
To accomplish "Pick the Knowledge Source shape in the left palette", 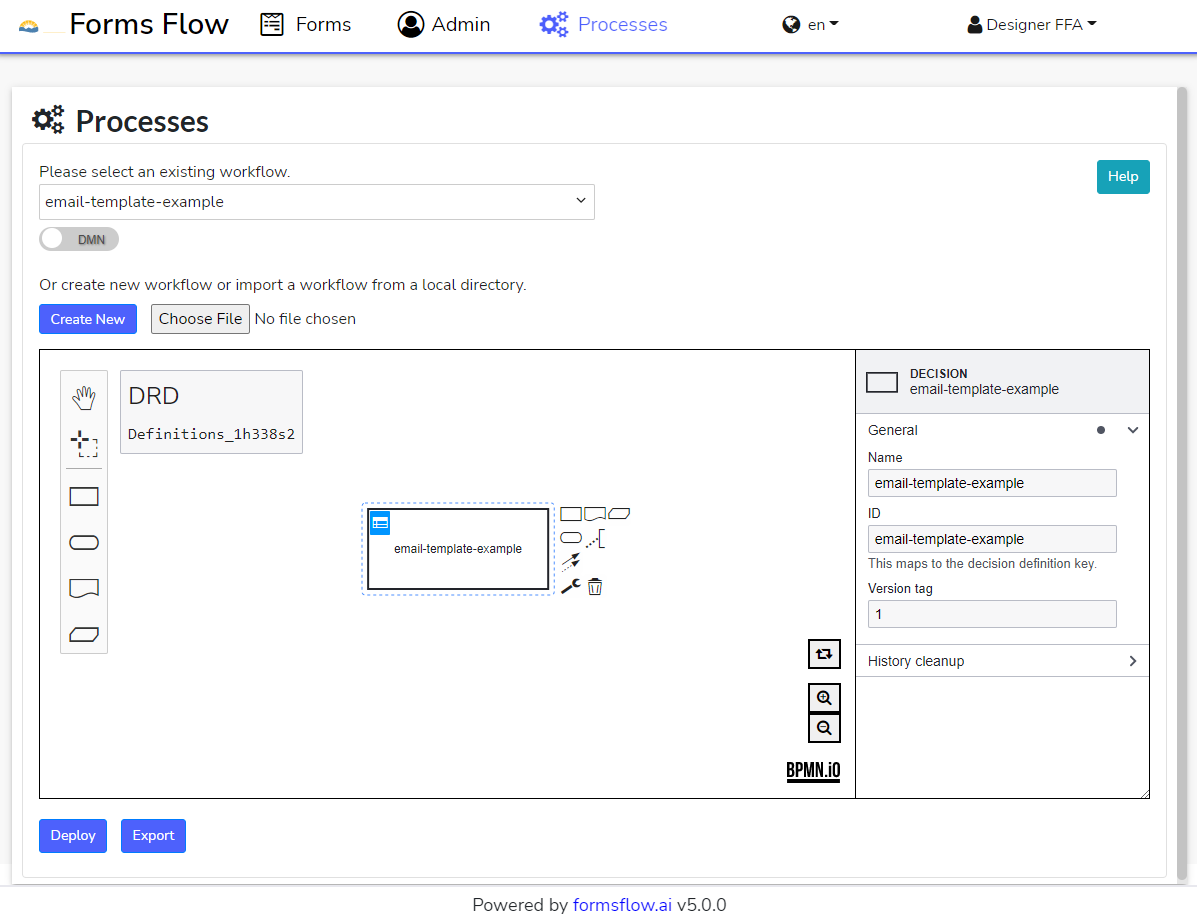I will click(x=84, y=588).
